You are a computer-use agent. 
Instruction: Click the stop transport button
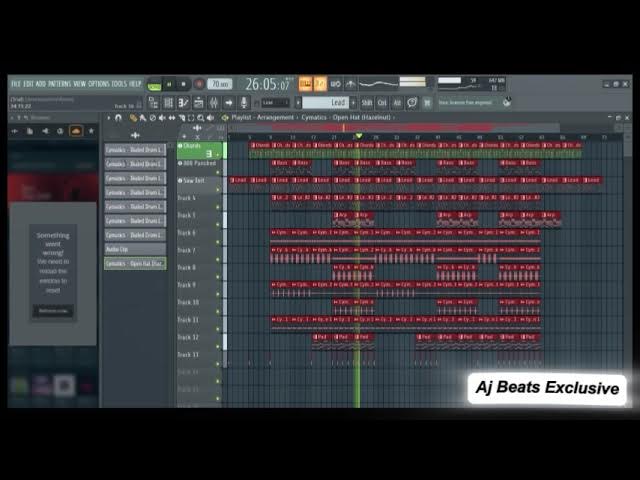(184, 84)
